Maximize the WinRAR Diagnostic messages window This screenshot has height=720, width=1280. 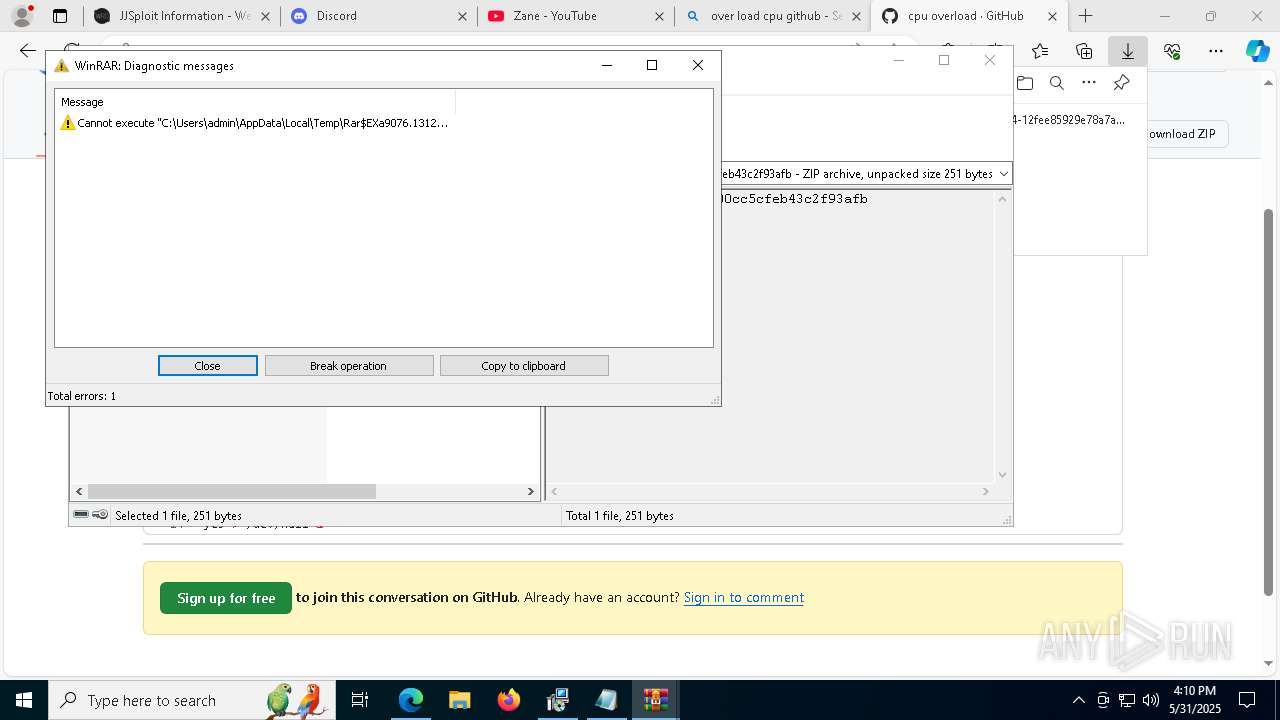652,65
